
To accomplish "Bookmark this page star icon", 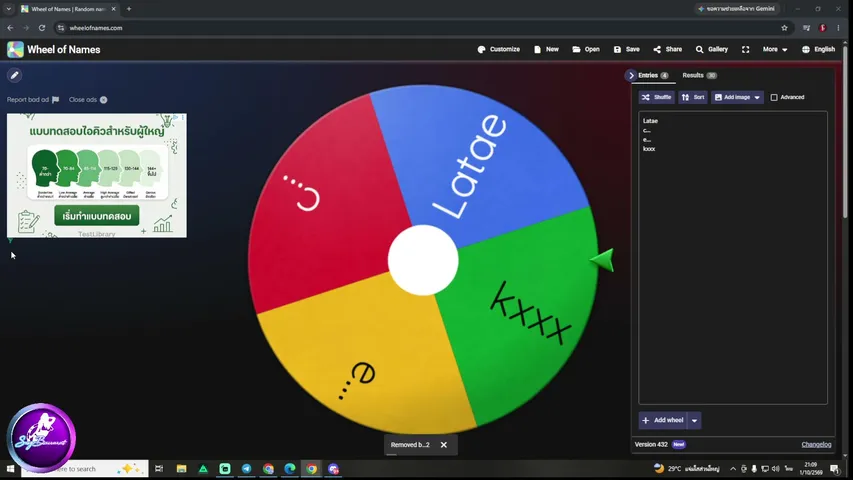I will (x=784, y=28).
